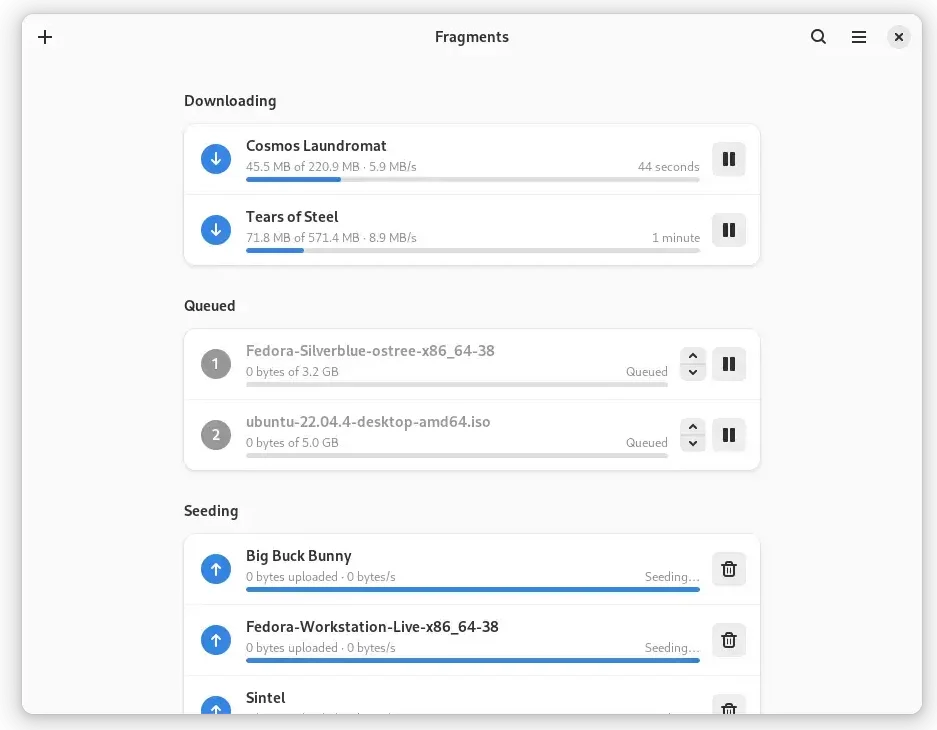Click the ubuntu-22.04.4 empty progress bar

(x=457, y=455)
